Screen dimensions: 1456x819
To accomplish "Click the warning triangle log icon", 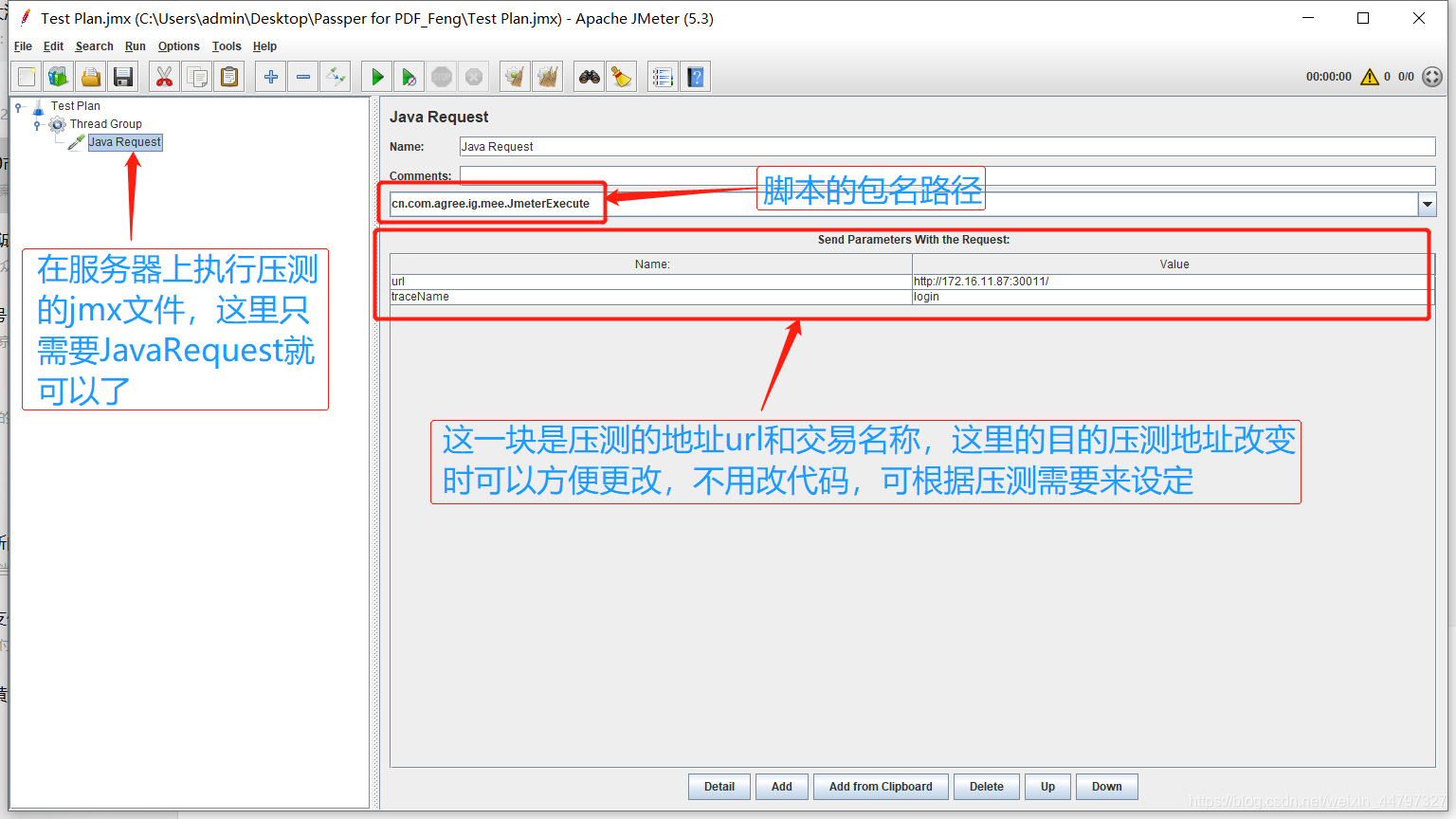I will tap(1370, 77).
